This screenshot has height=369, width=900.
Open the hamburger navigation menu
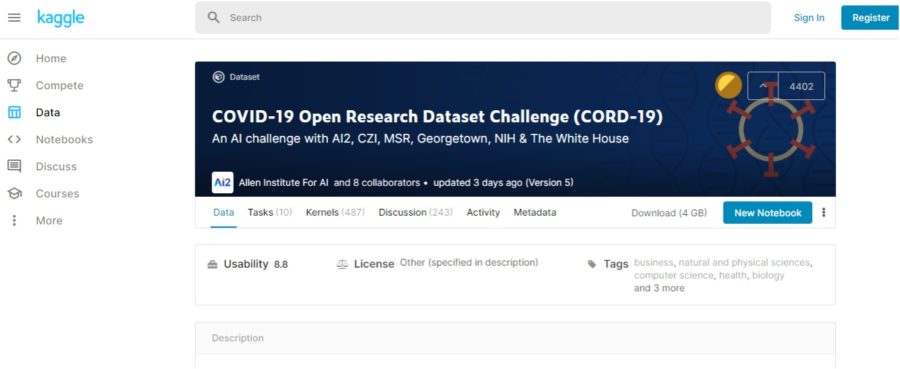tap(14, 18)
